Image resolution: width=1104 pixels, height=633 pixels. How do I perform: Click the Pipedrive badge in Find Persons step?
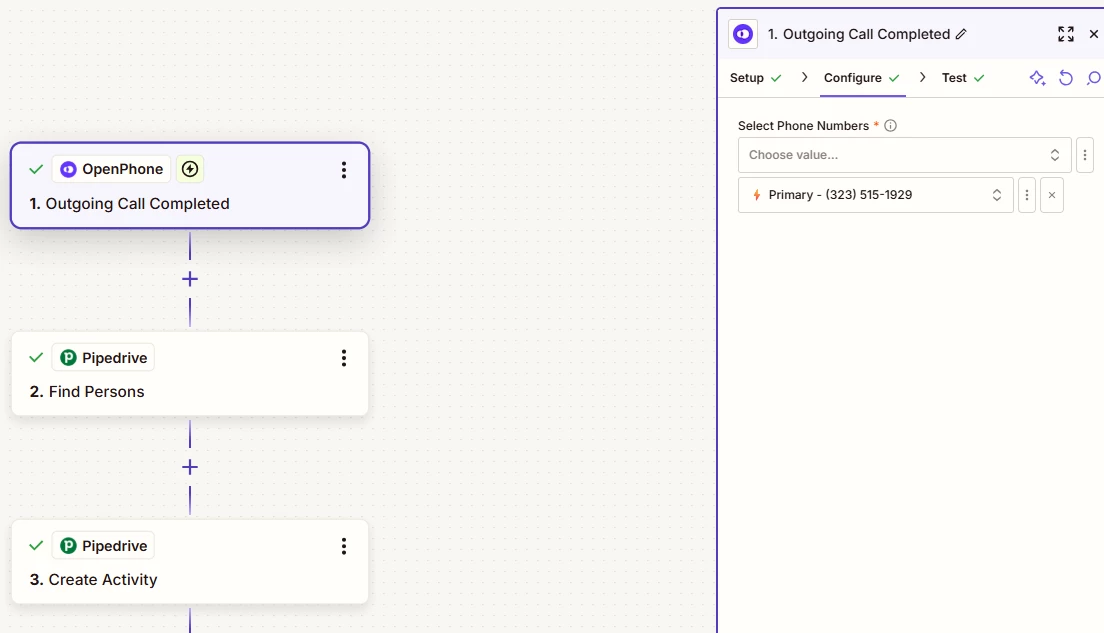pyautogui.click(x=104, y=358)
